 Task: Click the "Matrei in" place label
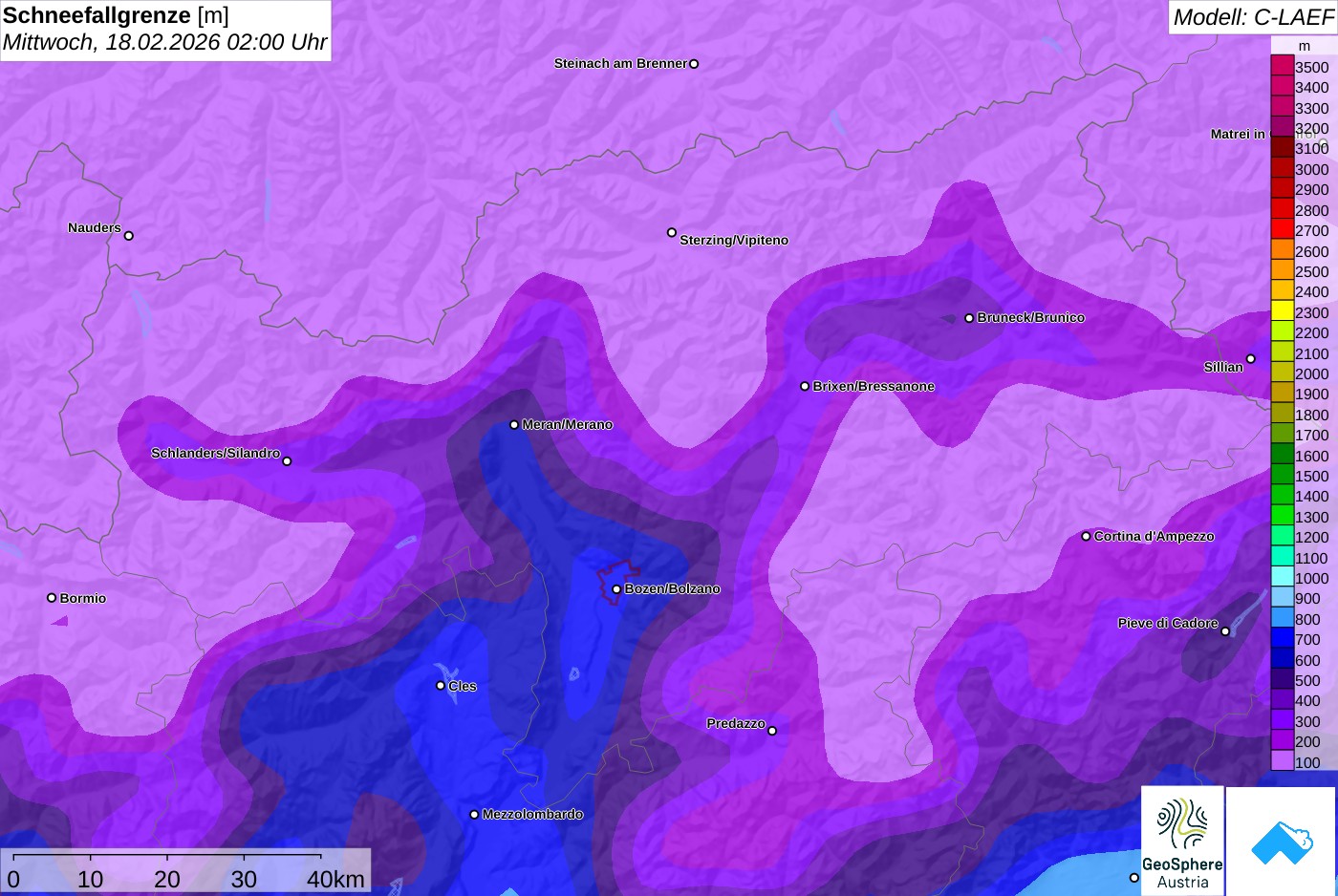point(1238,134)
